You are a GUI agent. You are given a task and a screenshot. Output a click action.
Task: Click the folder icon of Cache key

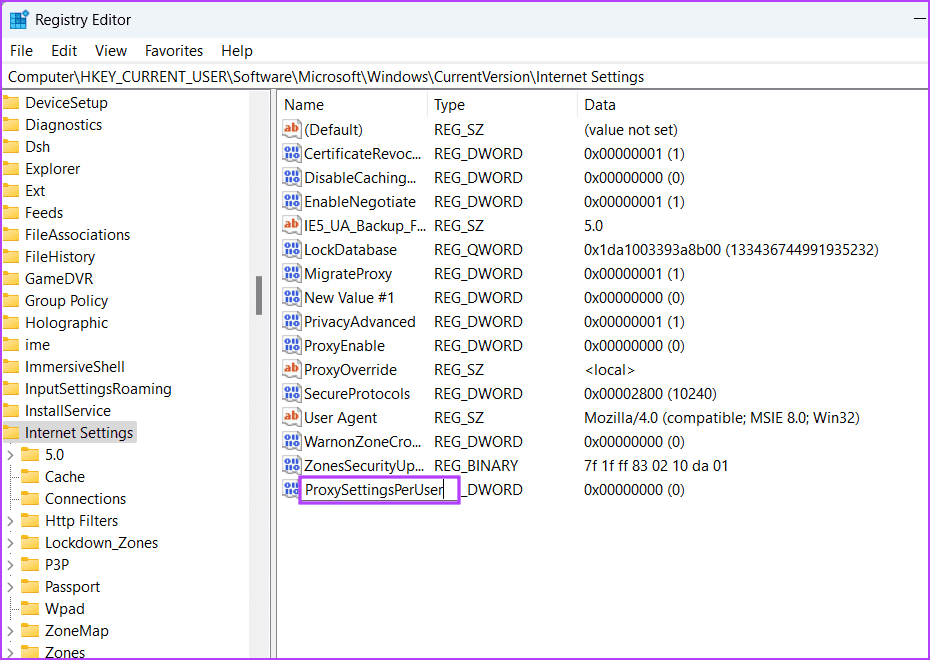30,476
